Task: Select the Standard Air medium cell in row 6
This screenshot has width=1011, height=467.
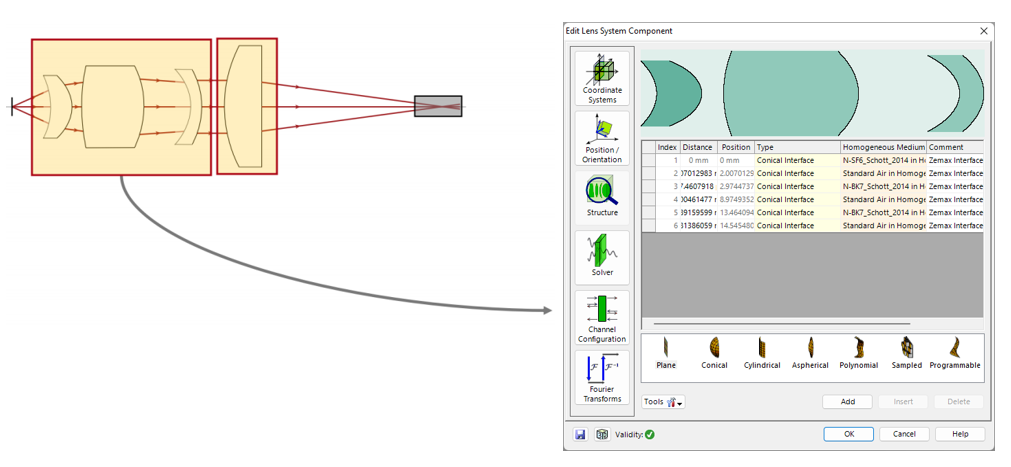Action: (x=883, y=226)
